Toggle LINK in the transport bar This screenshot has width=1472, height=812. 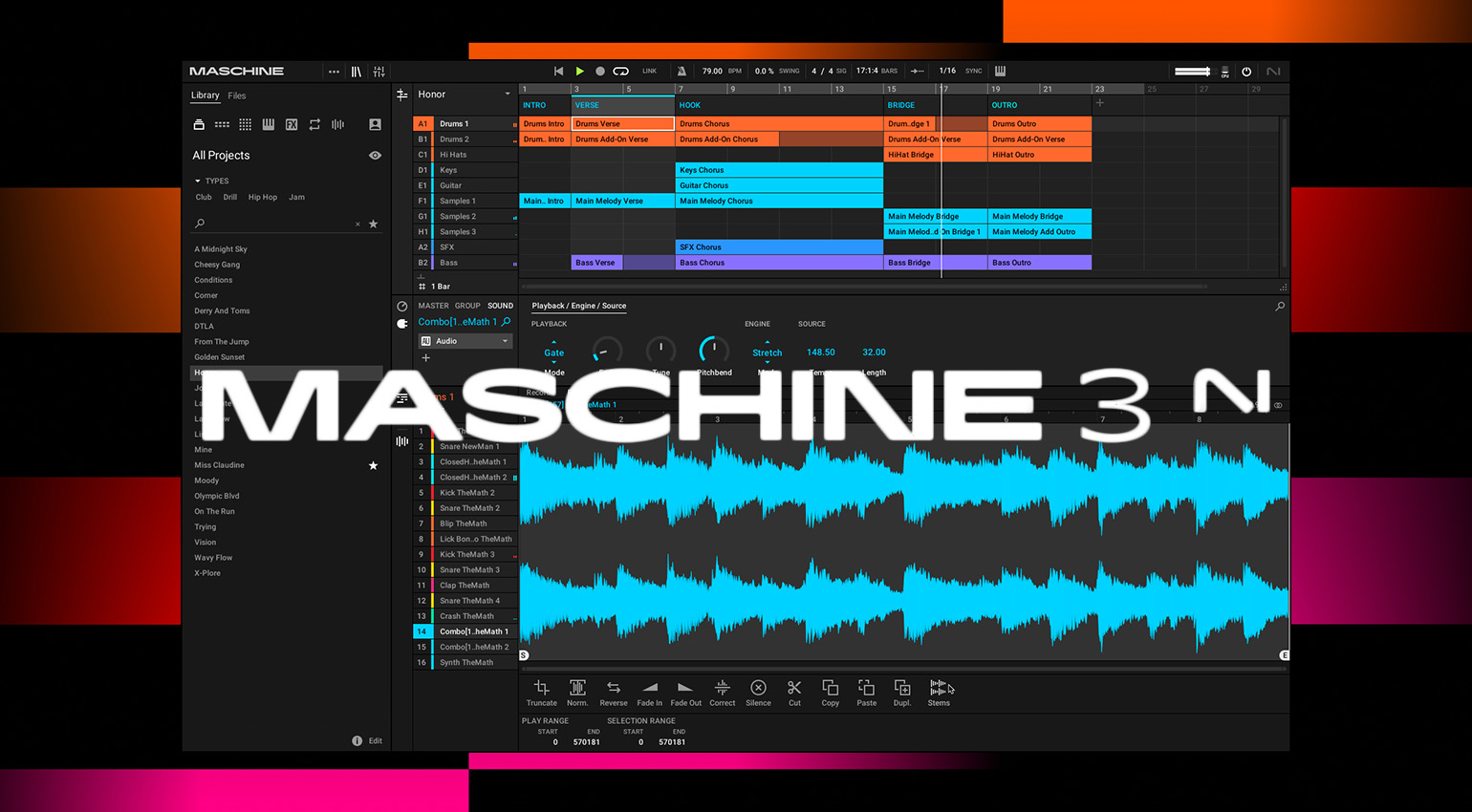click(x=649, y=71)
